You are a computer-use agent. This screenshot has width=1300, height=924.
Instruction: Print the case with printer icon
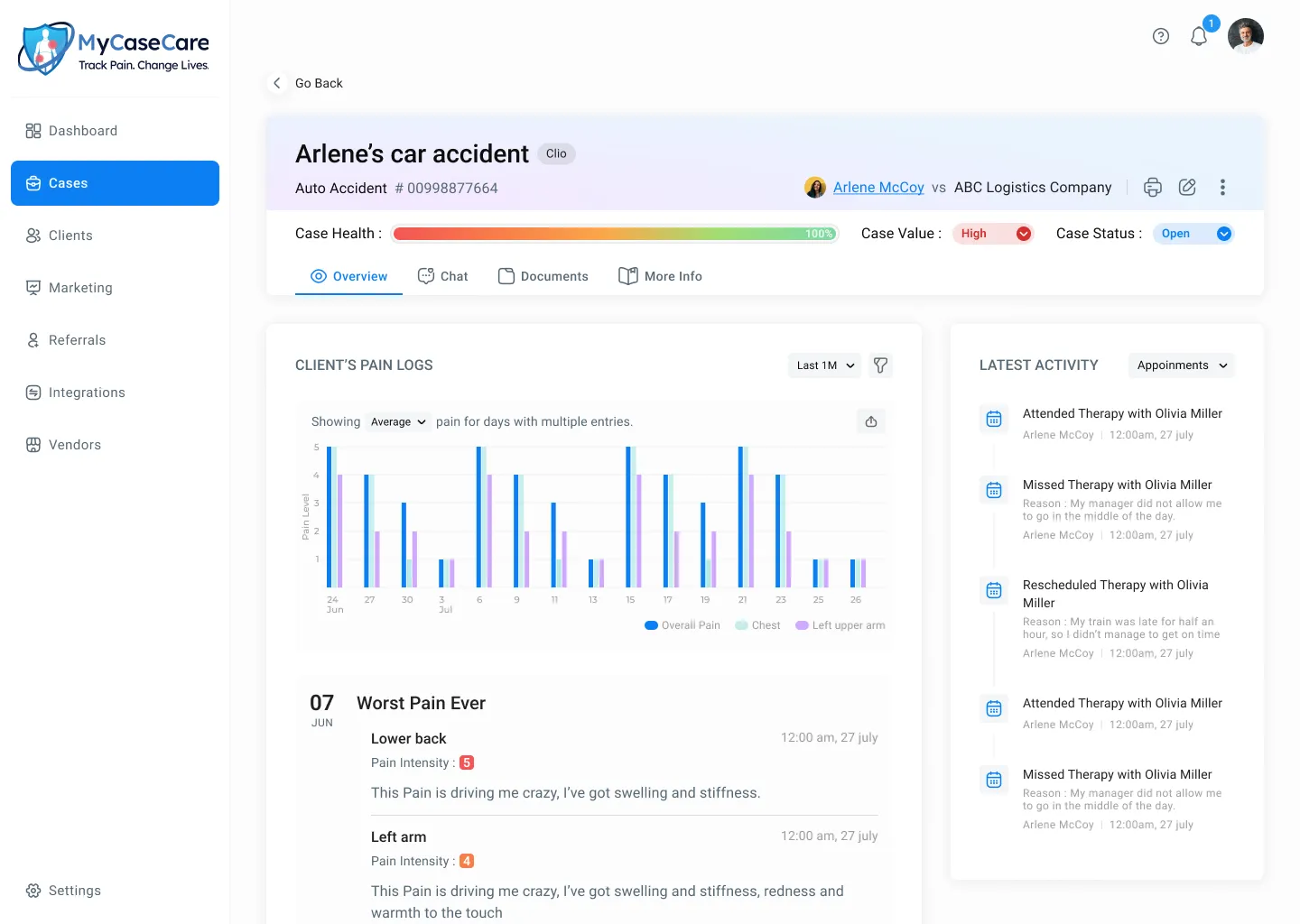(x=1153, y=187)
